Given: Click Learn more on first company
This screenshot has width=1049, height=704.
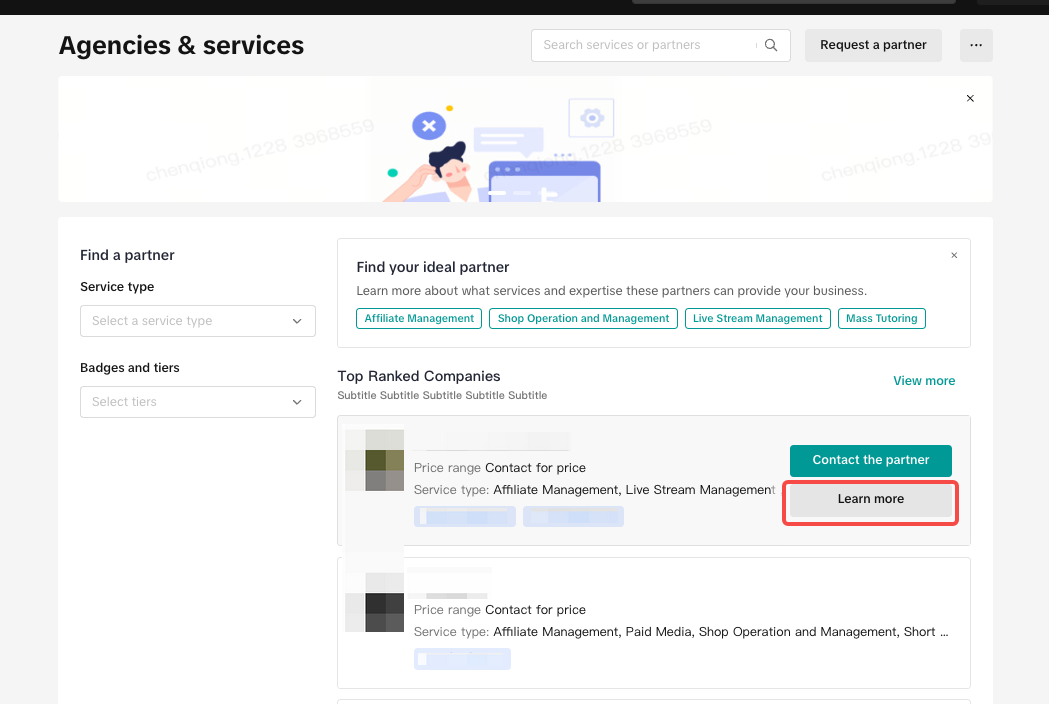Looking at the screenshot, I should [870, 499].
